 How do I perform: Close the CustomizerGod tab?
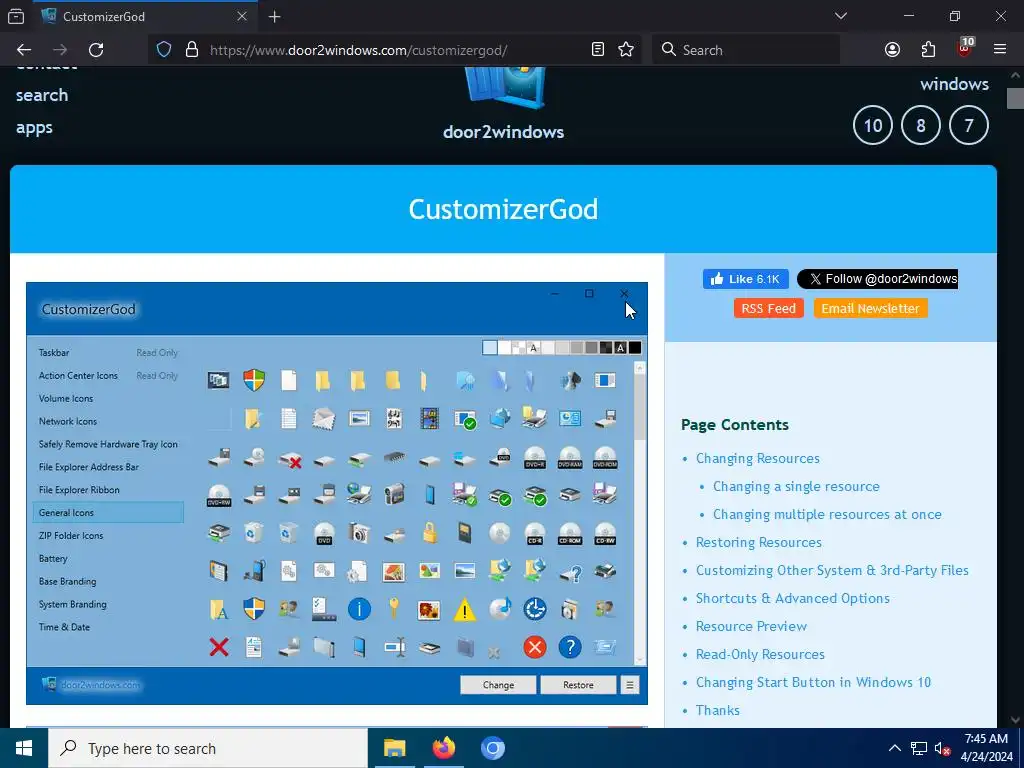(x=242, y=16)
